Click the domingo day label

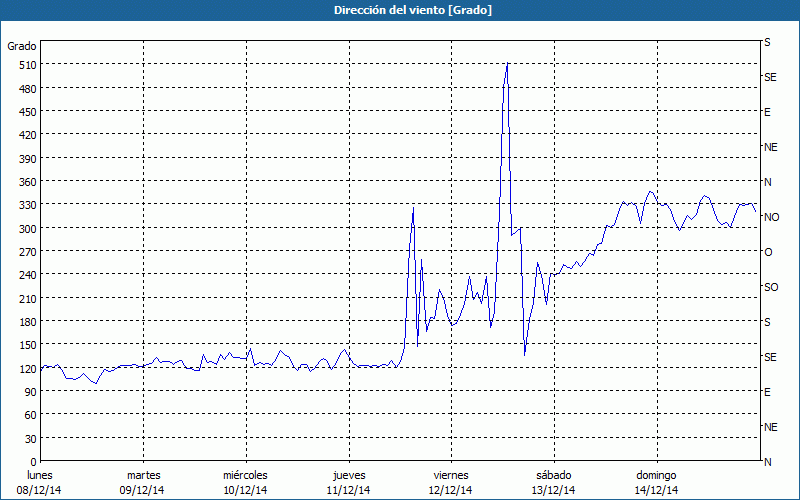(656, 475)
